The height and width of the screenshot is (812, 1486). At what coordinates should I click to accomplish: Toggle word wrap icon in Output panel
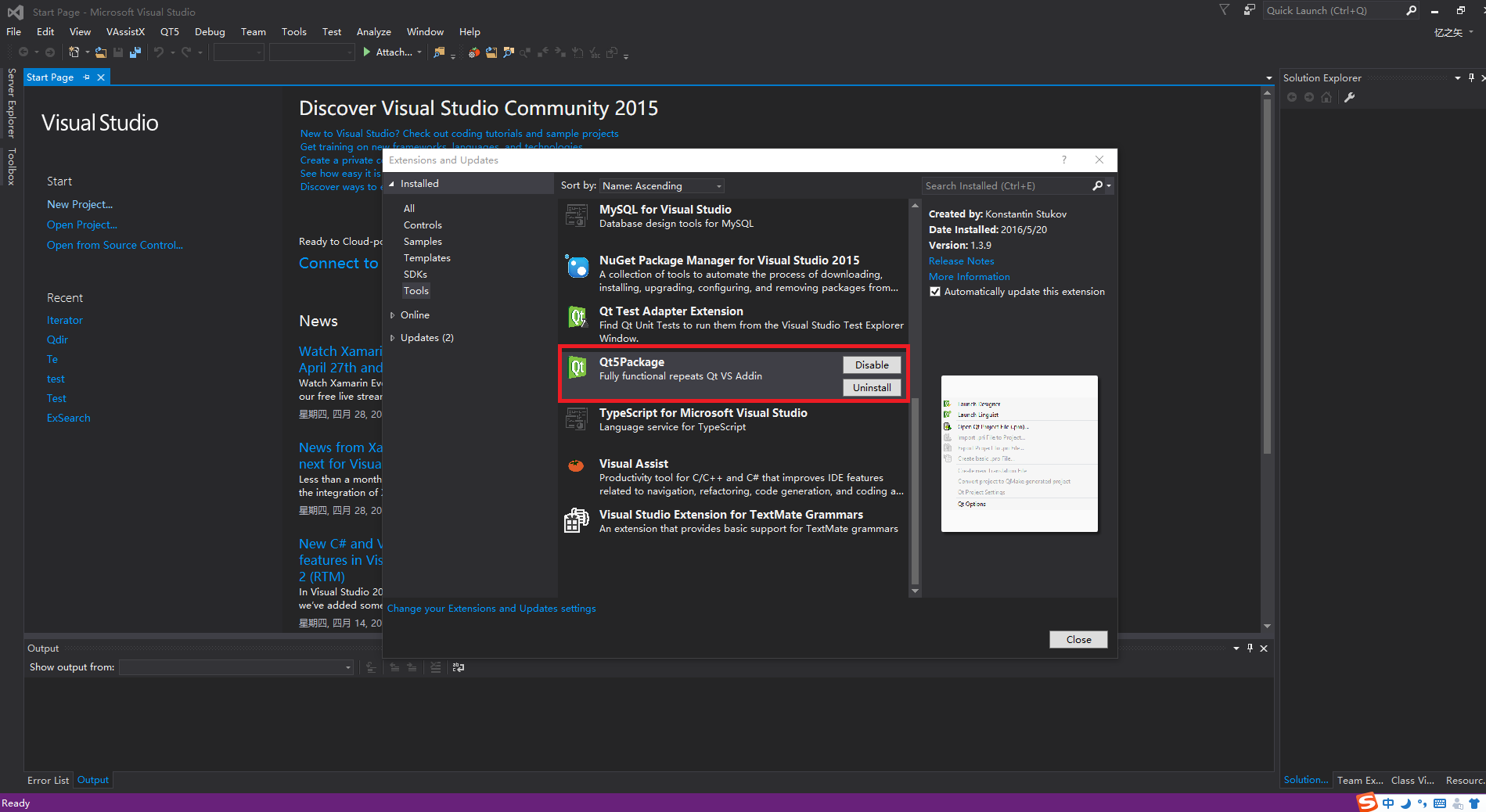click(x=459, y=667)
